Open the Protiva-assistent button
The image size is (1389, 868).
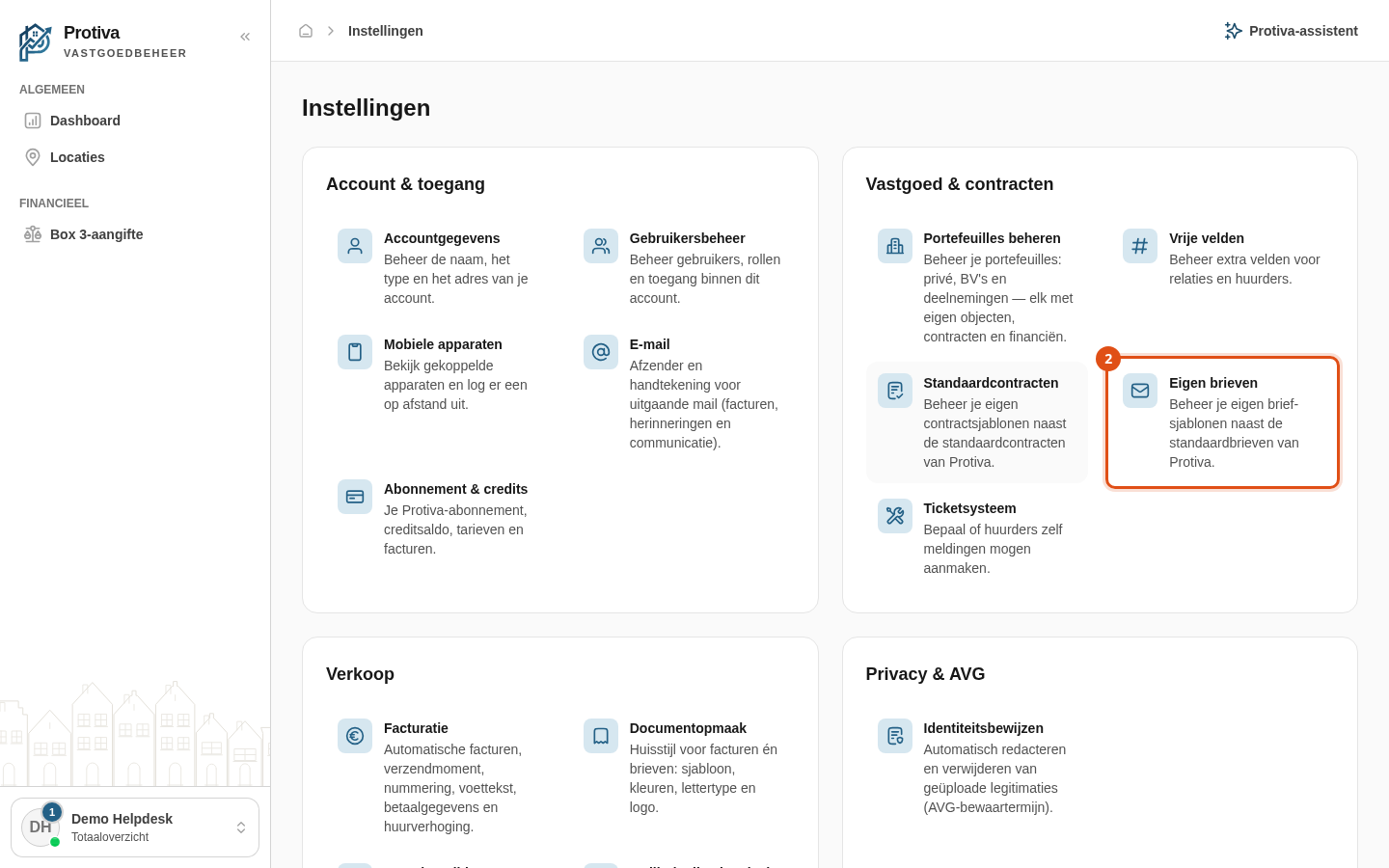pyautogui.click(x=1291, y=31)
